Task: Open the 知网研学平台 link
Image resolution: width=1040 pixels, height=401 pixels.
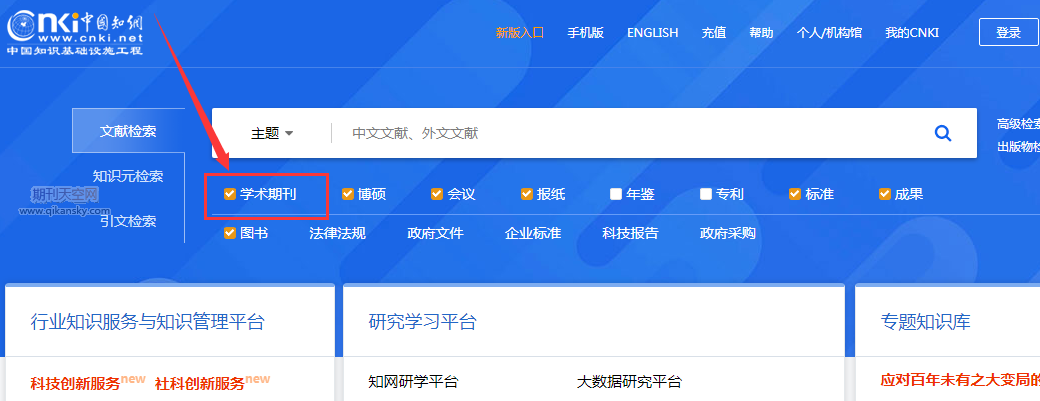Action: point(413,382)
